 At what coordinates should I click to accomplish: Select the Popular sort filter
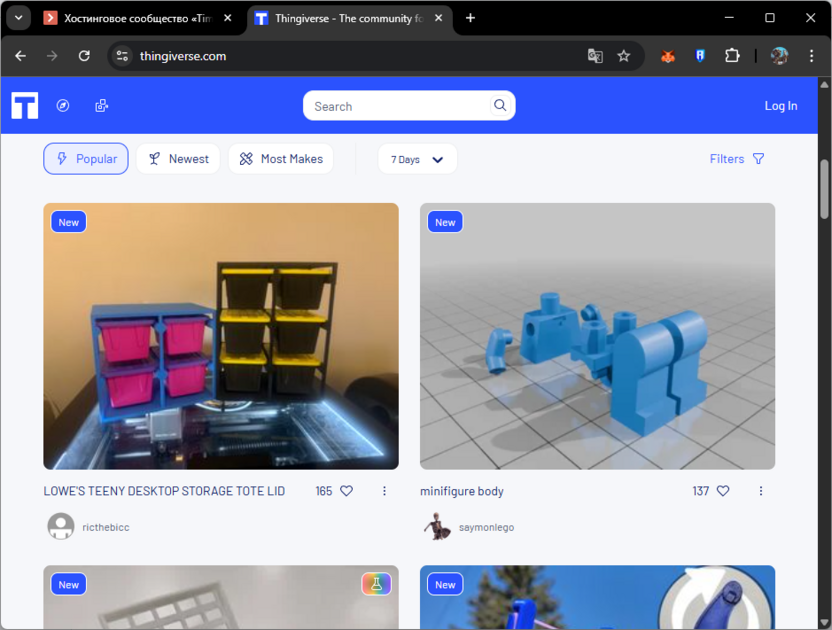tap(86, 159)
